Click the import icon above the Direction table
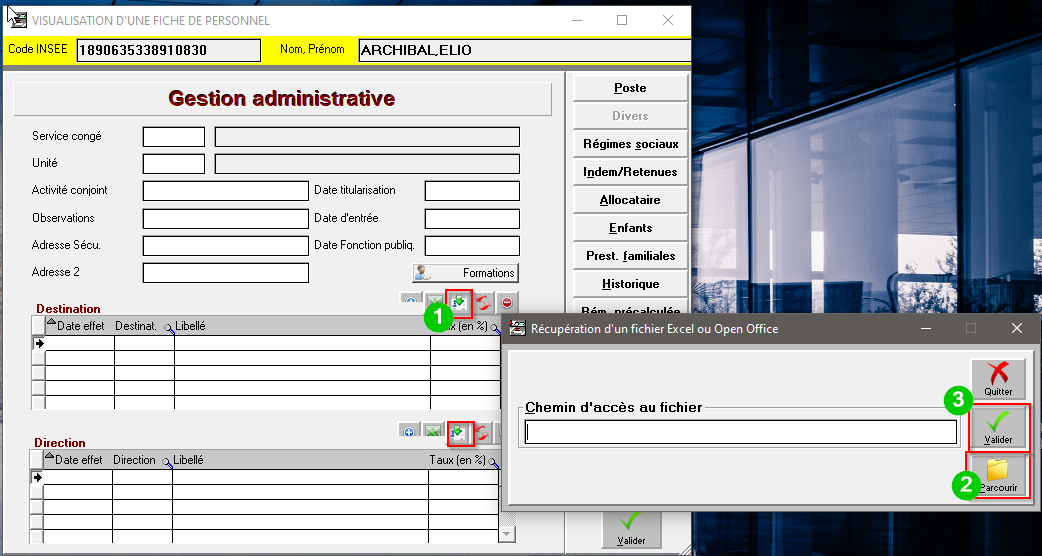 tap(459, 432)
